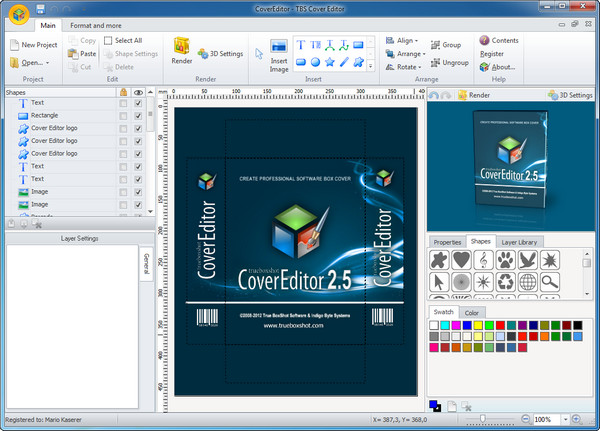Toggle the lock checkbox for the first Text layer

pyautogui.click(x=123, y=103)
